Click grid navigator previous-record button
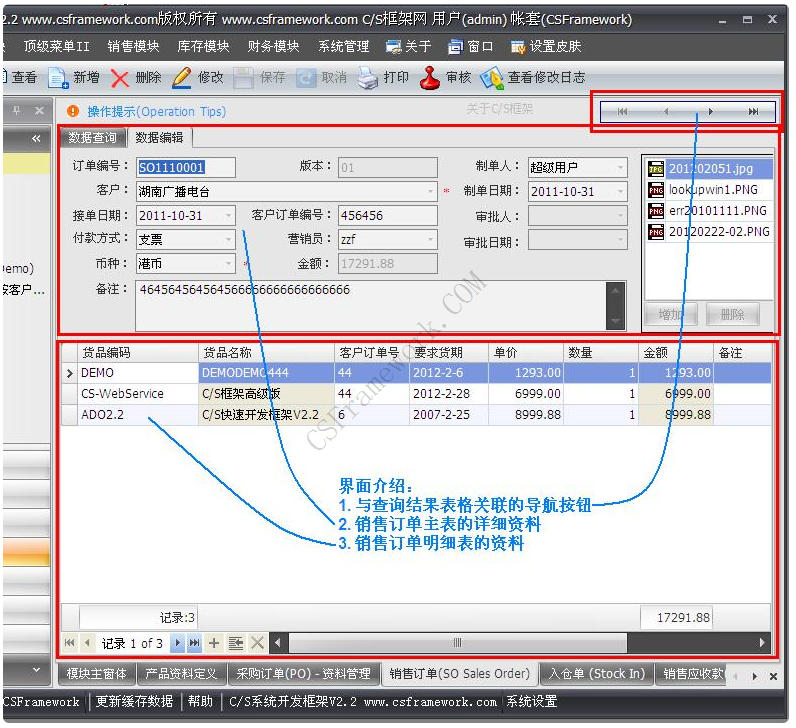 [88, 643]
